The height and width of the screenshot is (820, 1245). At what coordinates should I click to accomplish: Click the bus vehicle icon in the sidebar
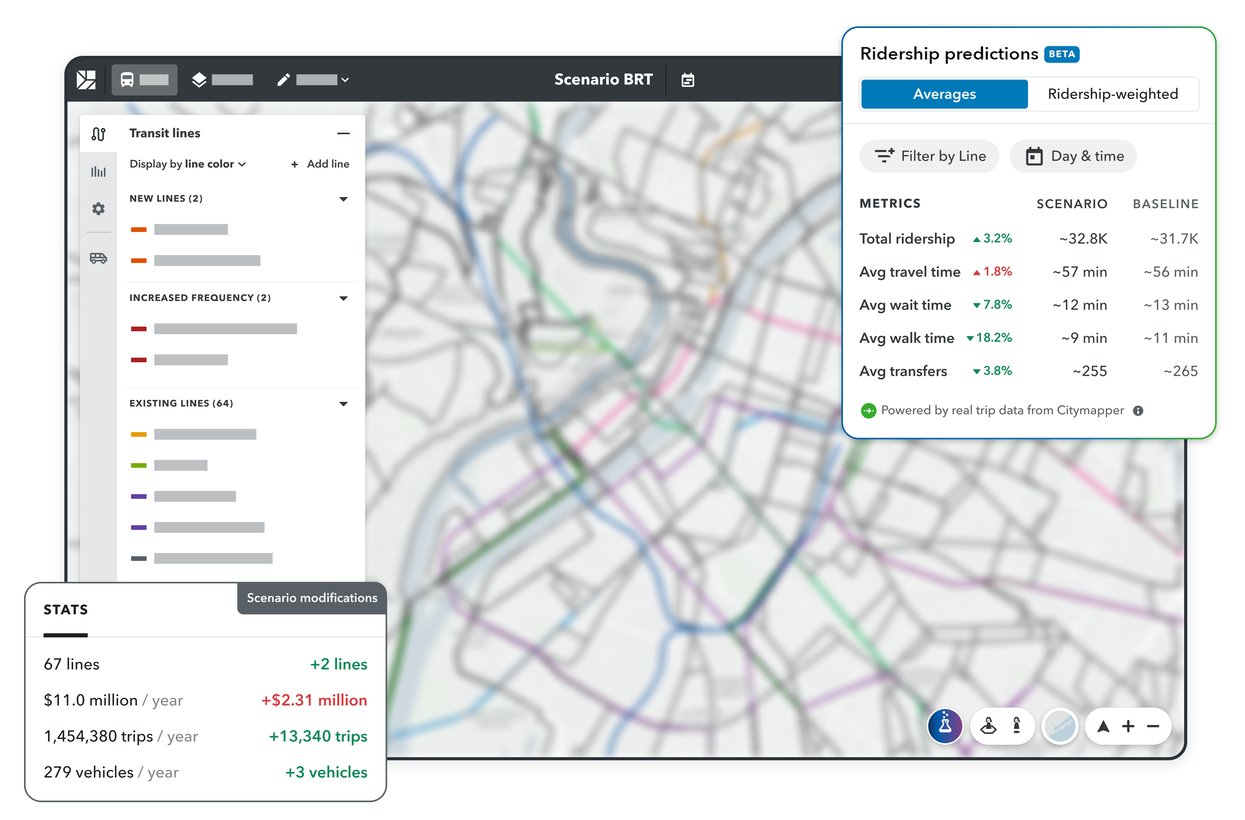[x=98, y=257]
